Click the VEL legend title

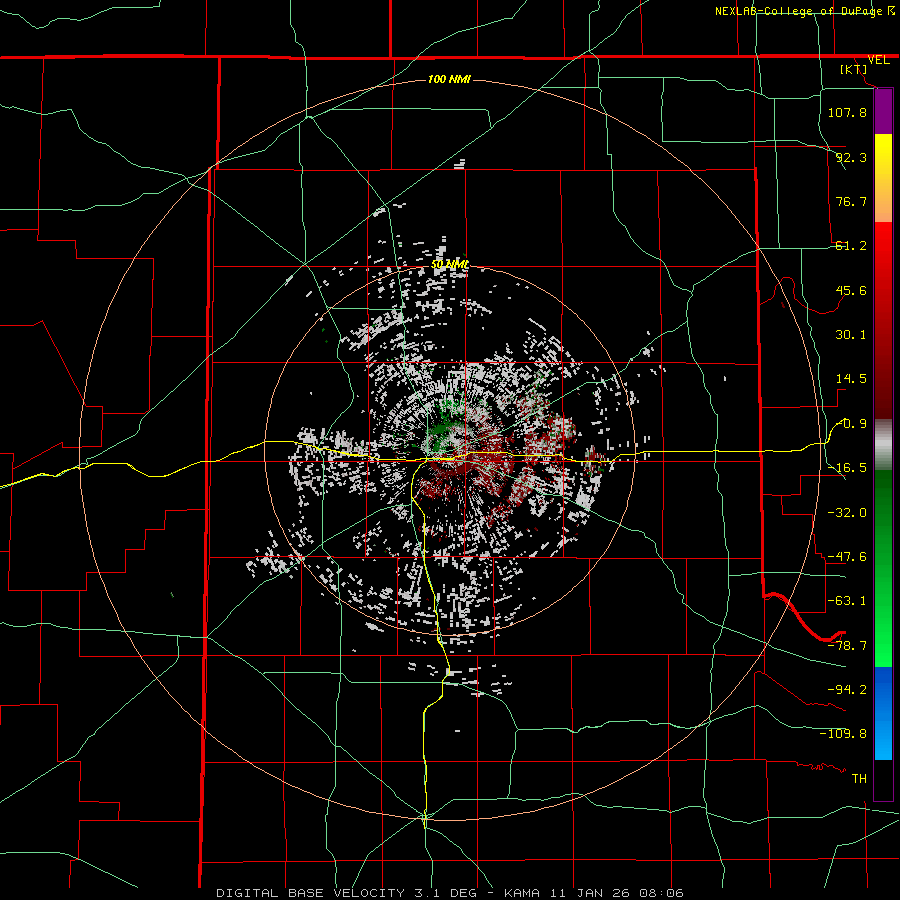878,60
